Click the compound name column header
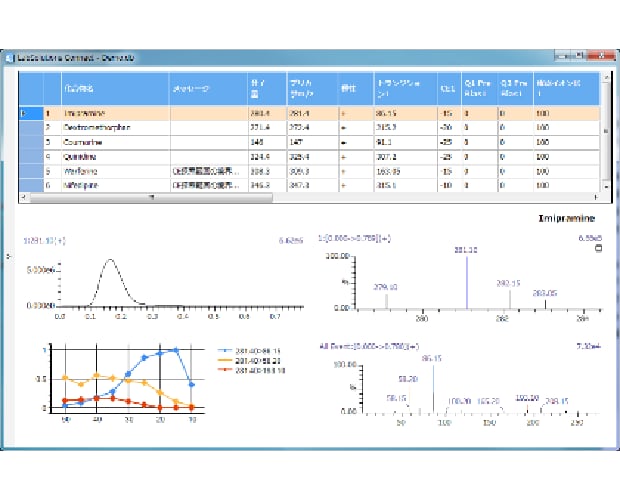 (x=116, y=89)
